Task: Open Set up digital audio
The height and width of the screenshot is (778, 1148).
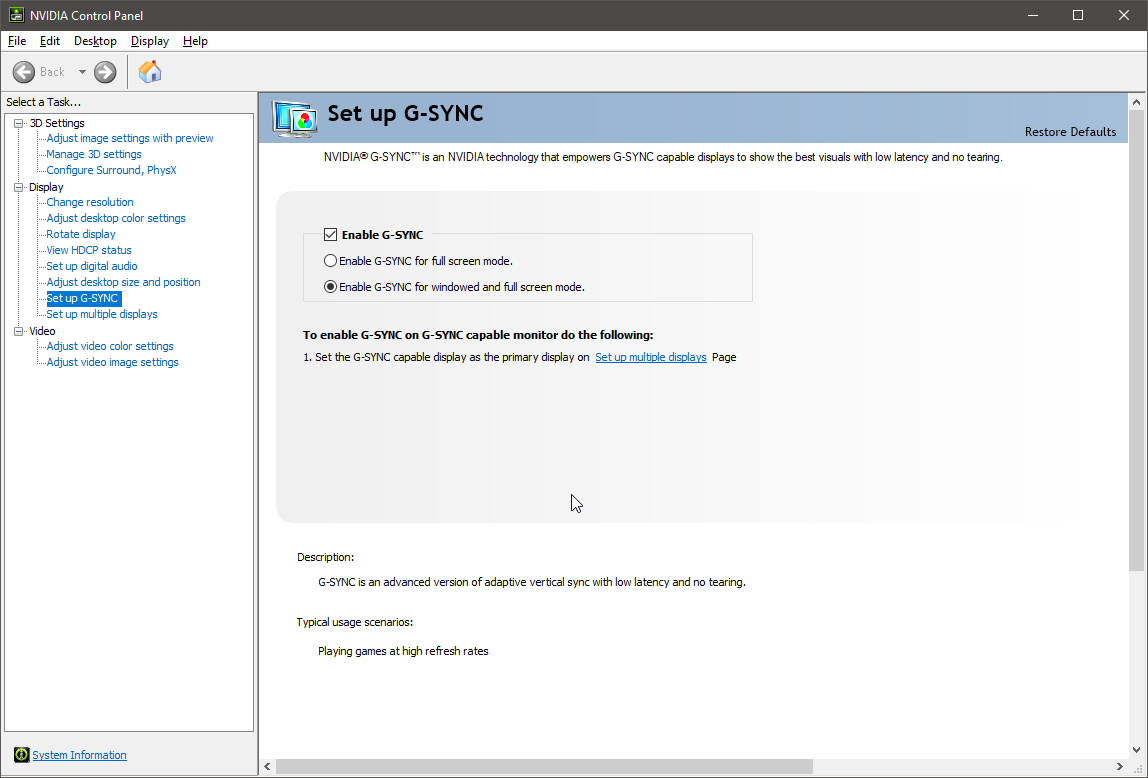Action: pos(92,266)
